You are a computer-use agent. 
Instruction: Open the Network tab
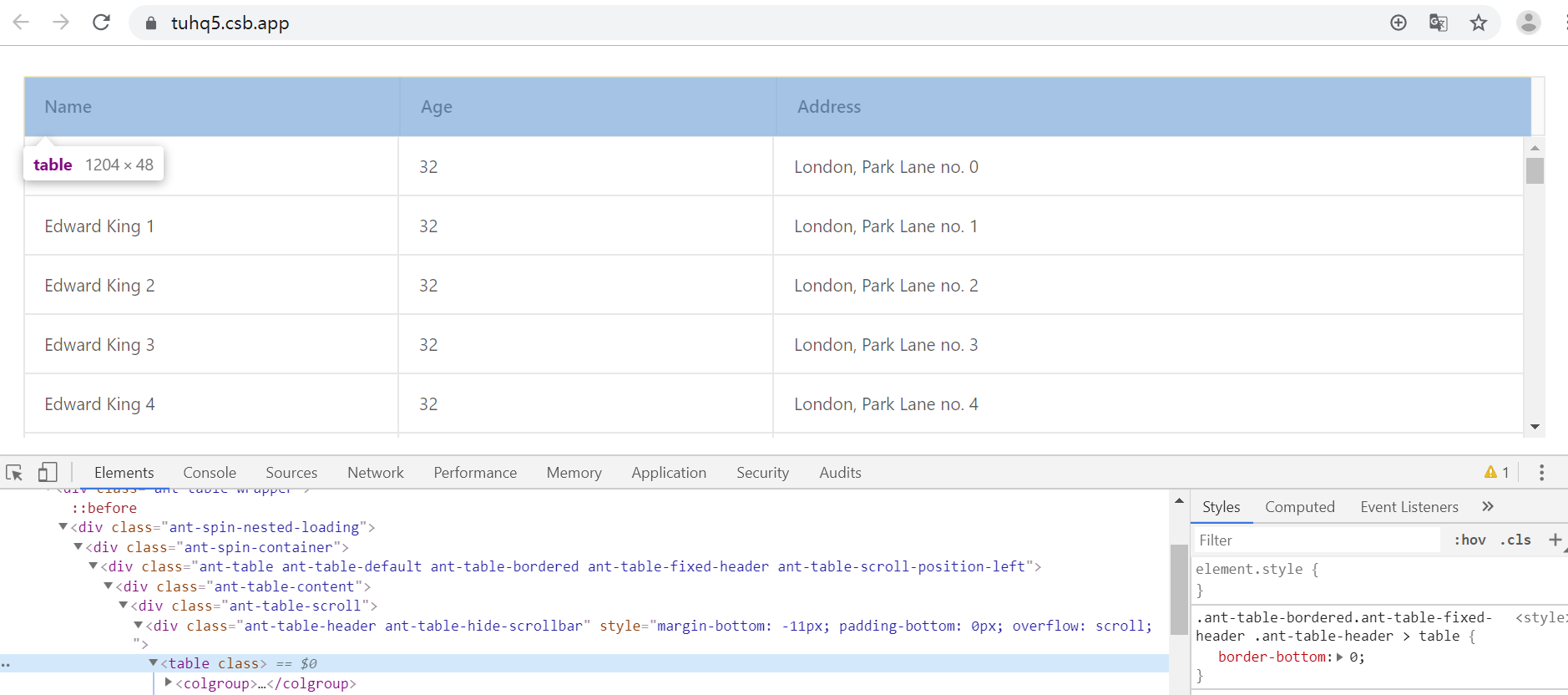pyautogui.click(x=376, y=473)
